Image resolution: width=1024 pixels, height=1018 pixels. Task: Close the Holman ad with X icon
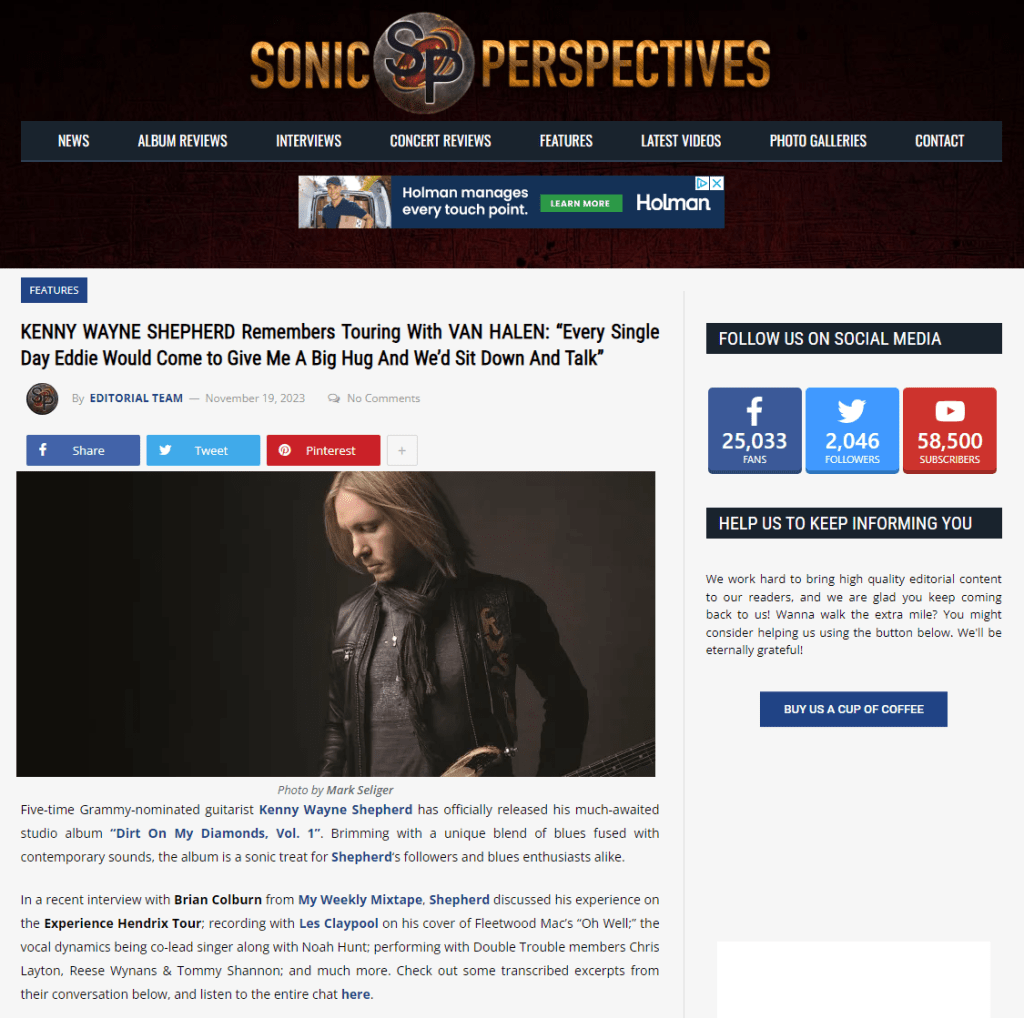tap(717, 183)
